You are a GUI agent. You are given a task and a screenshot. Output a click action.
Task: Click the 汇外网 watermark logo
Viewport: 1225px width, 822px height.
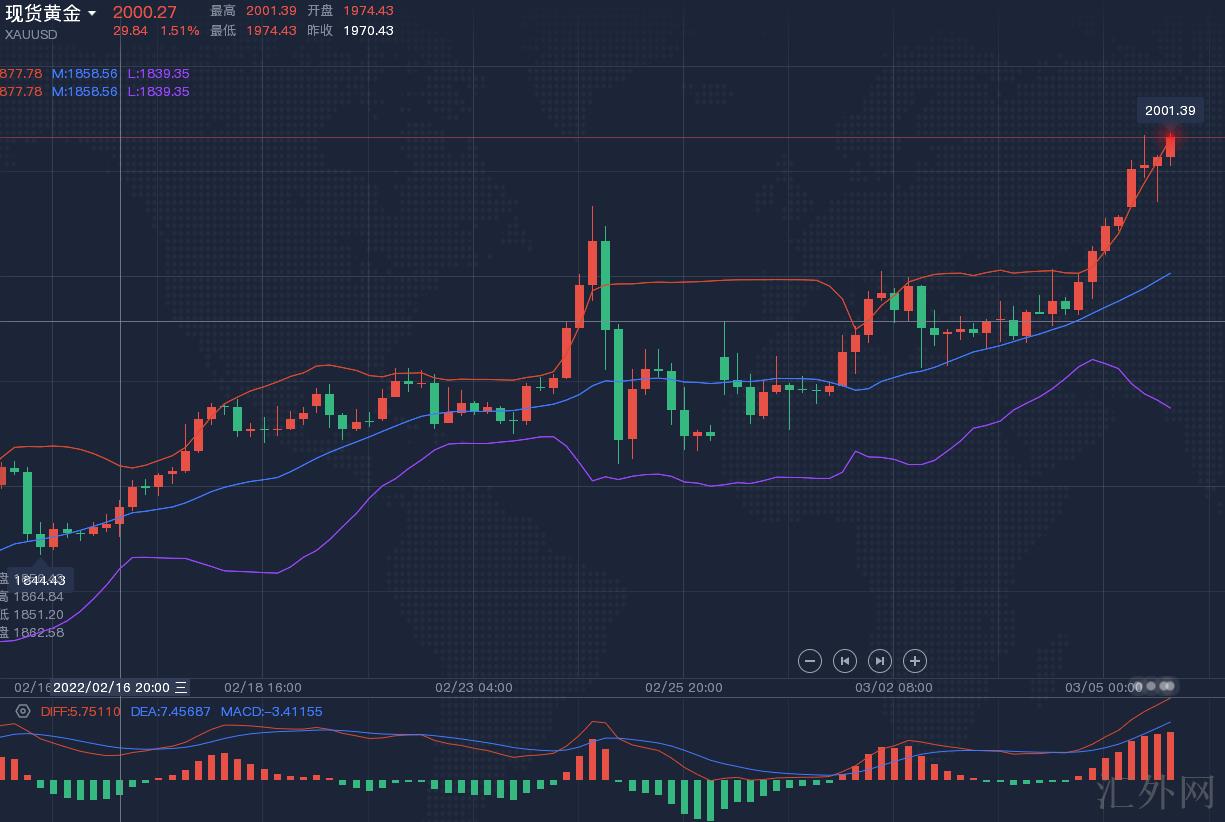point(1170,797)
